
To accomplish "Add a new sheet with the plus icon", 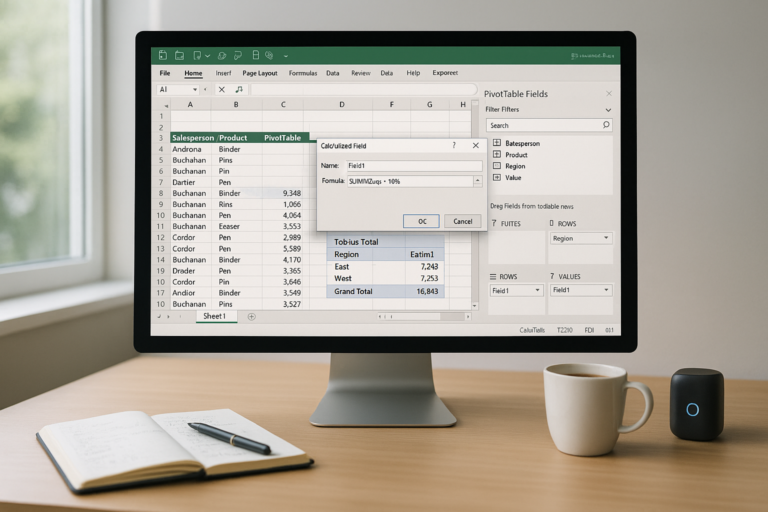I will (251, 317).
